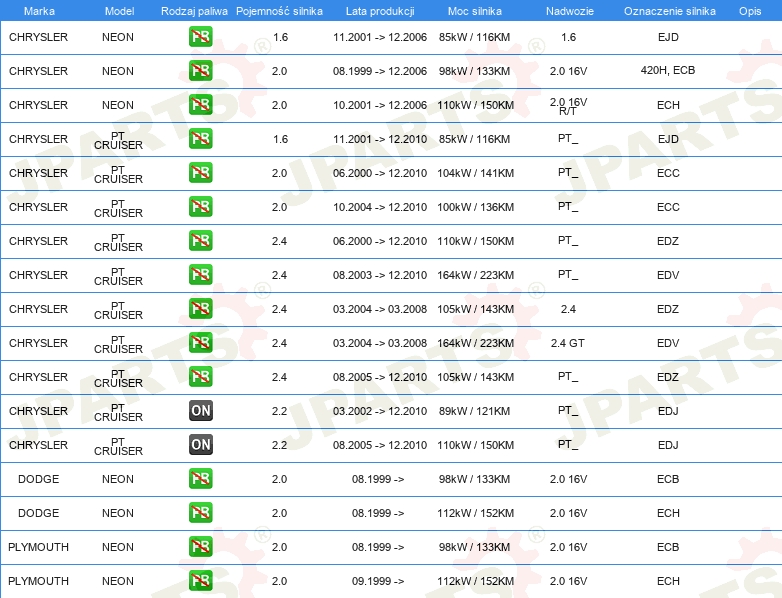Select engine code EDV in 08.2003 row
The image size is (782, 598).
pos(668,275)
